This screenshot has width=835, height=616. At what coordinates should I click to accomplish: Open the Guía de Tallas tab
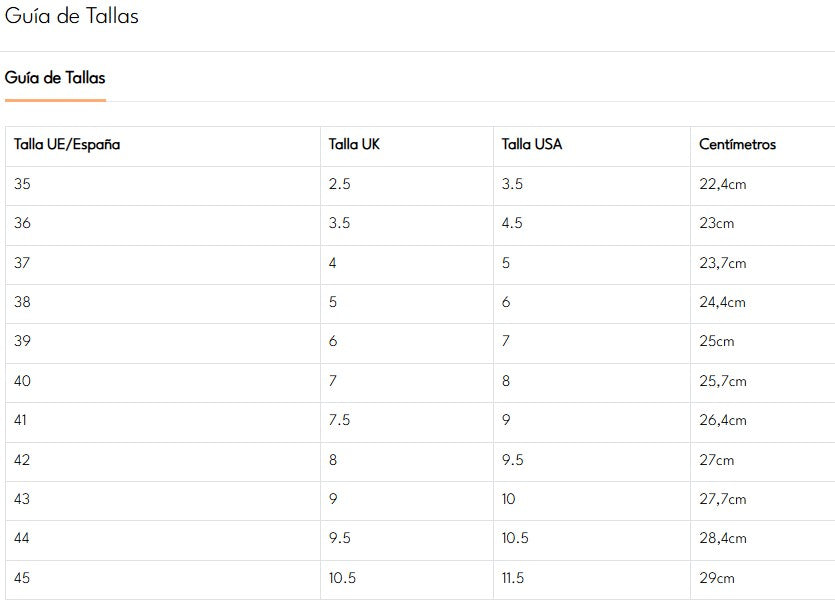(x=55, y=78)
